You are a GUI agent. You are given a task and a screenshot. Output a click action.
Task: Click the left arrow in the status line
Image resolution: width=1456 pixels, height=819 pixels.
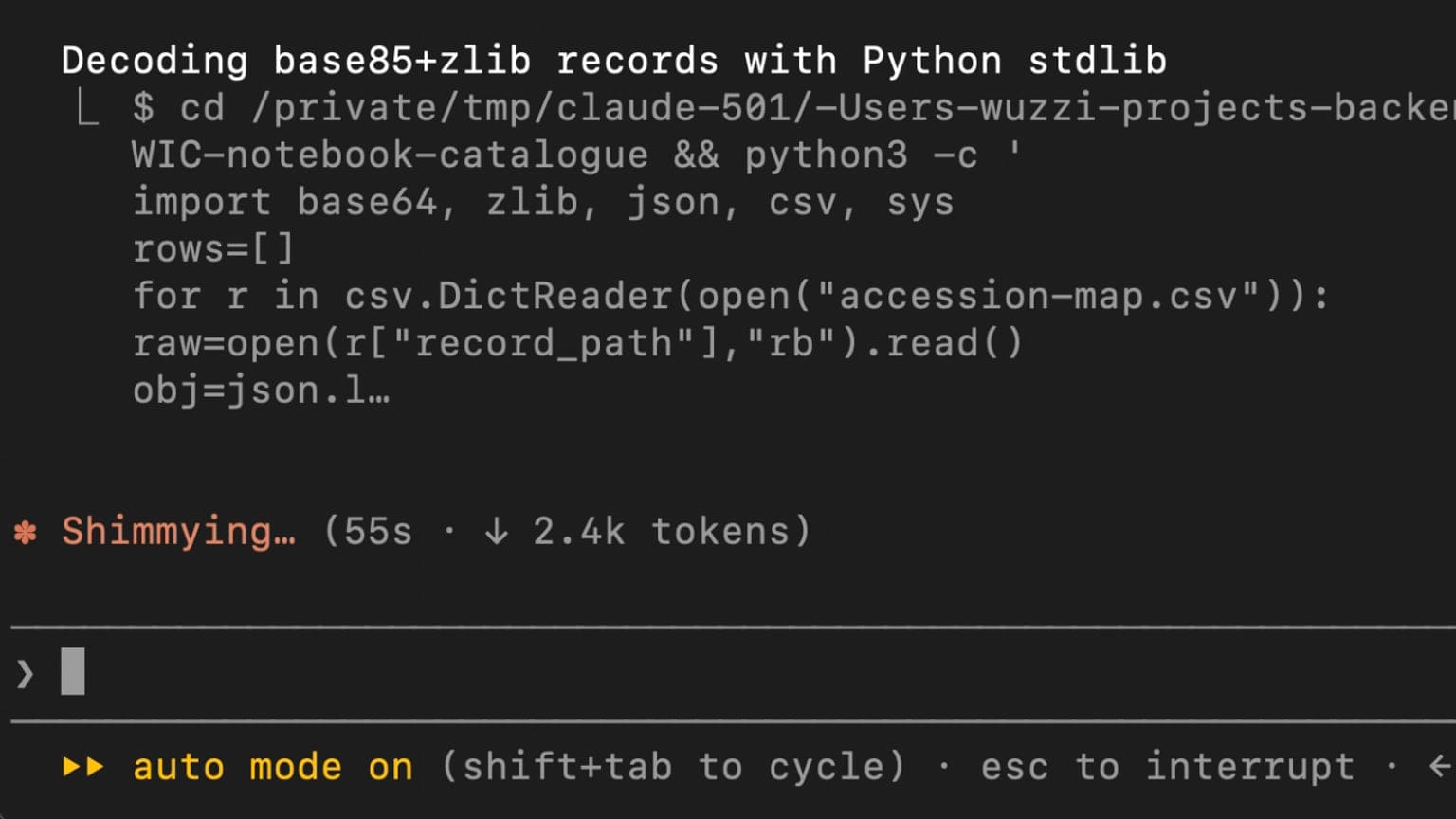coord(1442,766)
